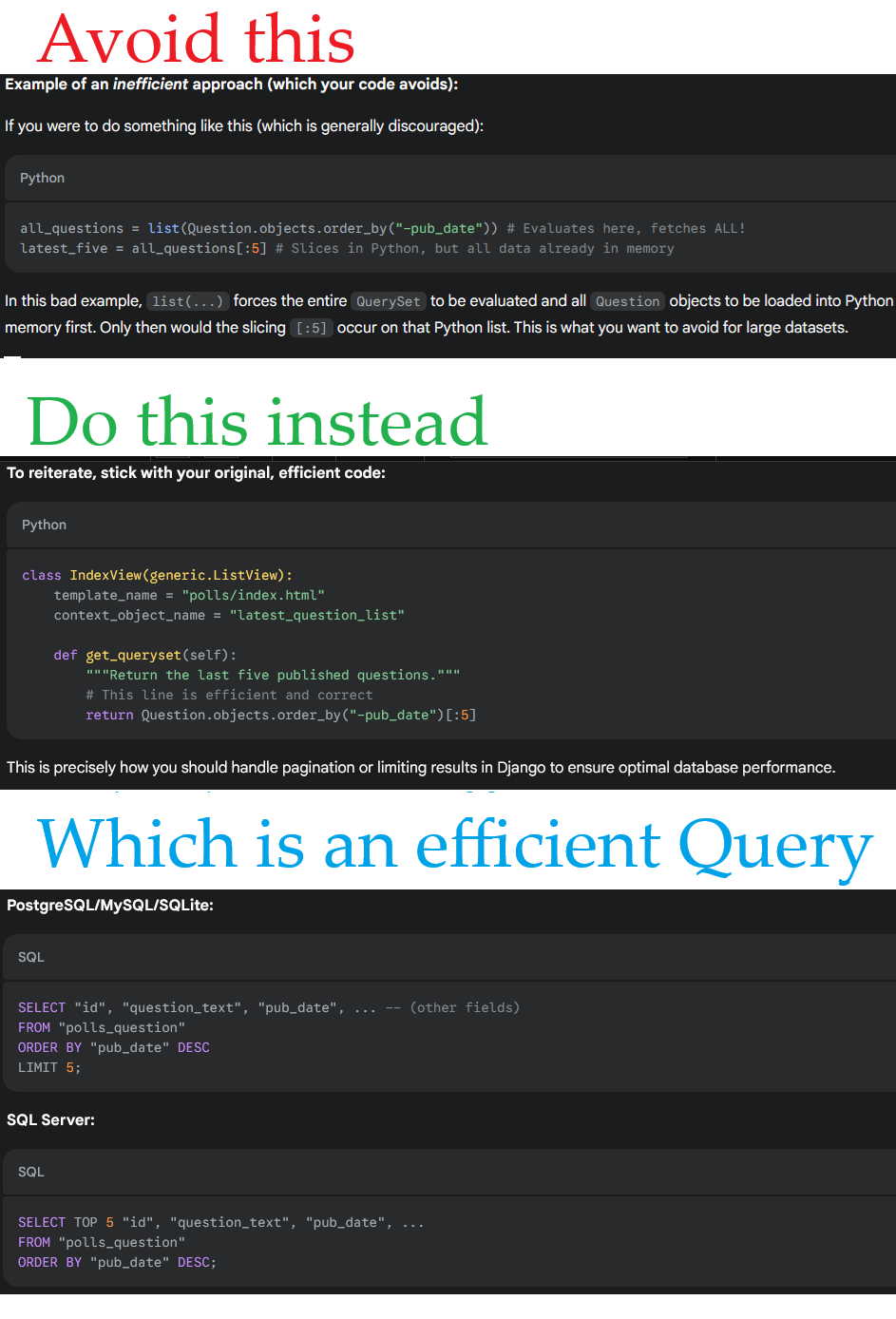The image size is (896, 1319).
Task: Click the 'SQL Server:' heading
Action: (50, 1119)
